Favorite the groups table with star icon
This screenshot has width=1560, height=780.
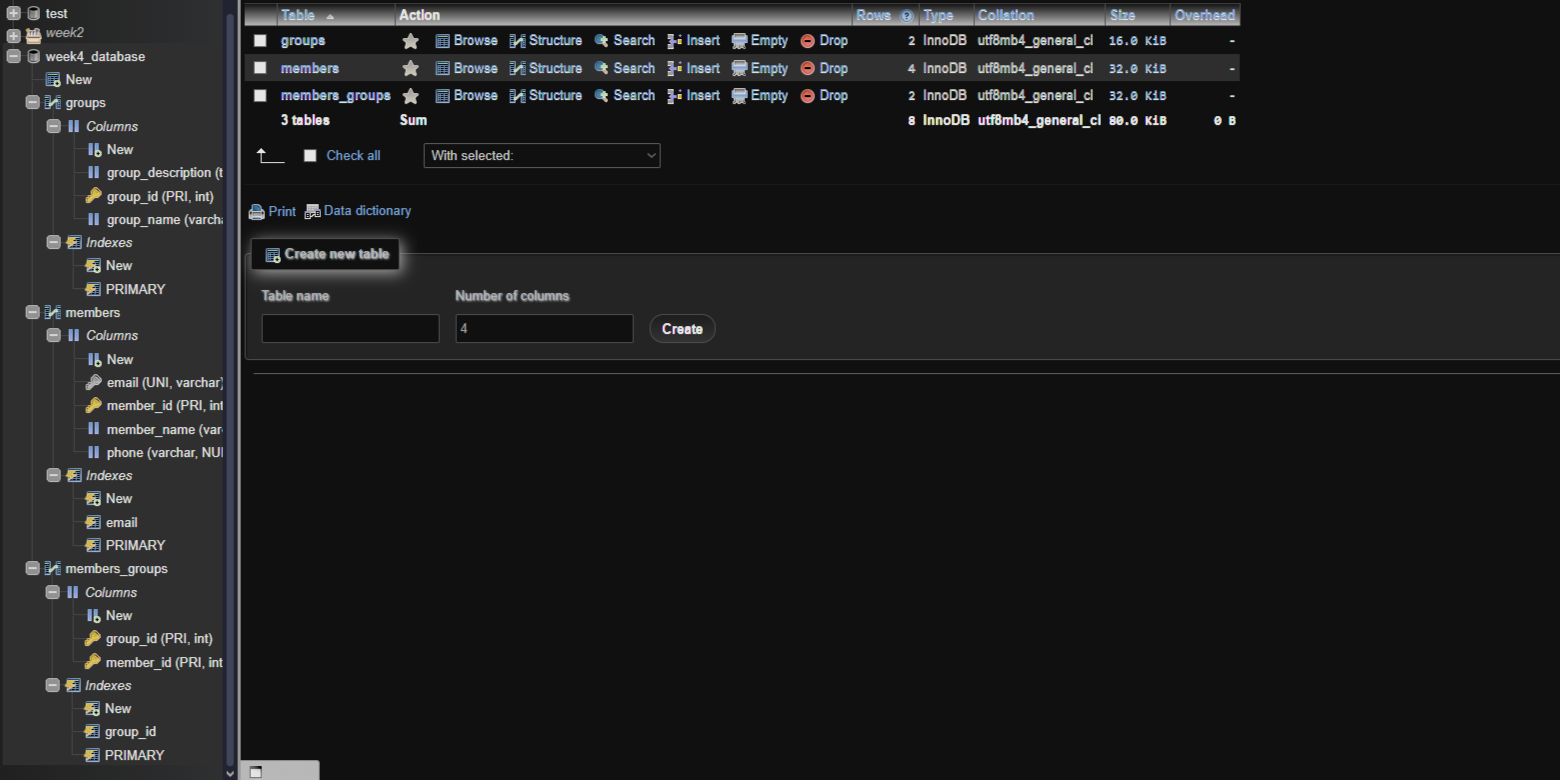point(410,41)
